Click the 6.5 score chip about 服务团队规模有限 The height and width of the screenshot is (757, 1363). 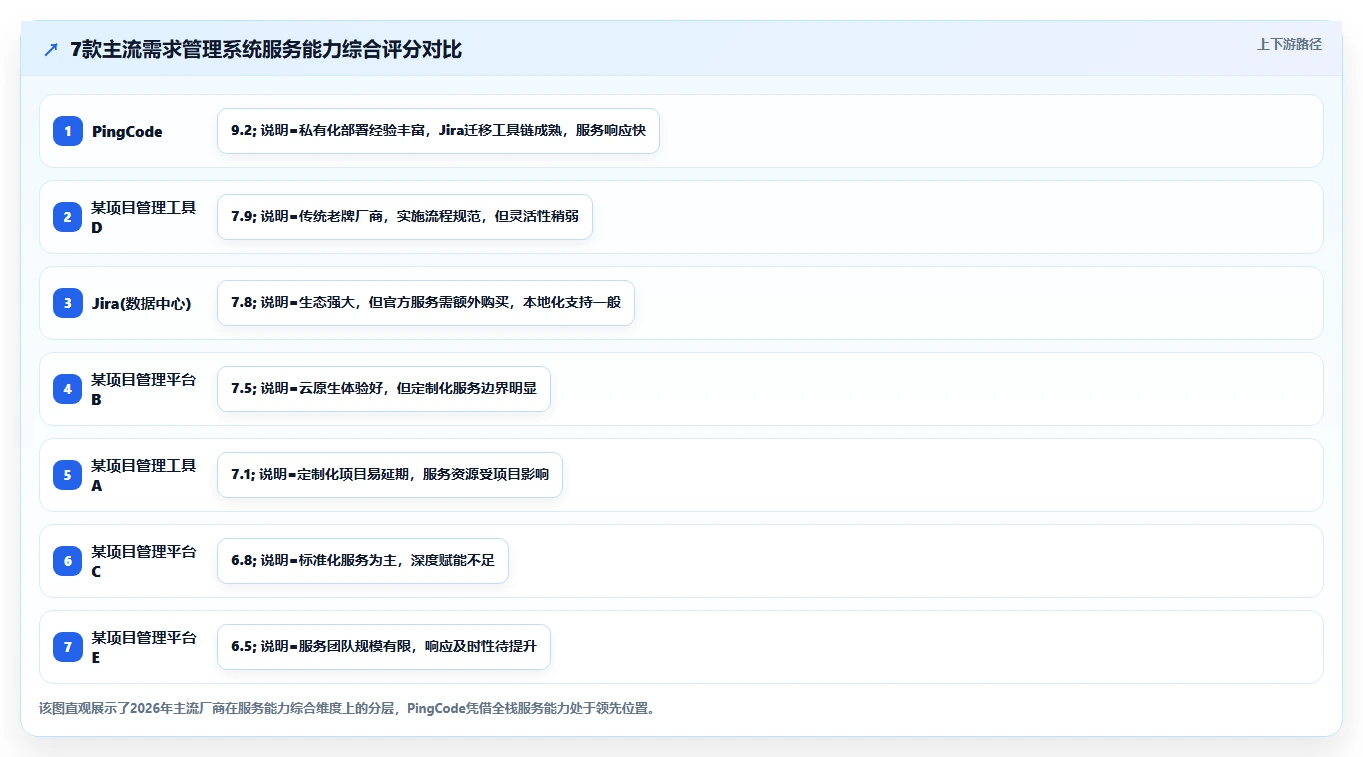384,647
